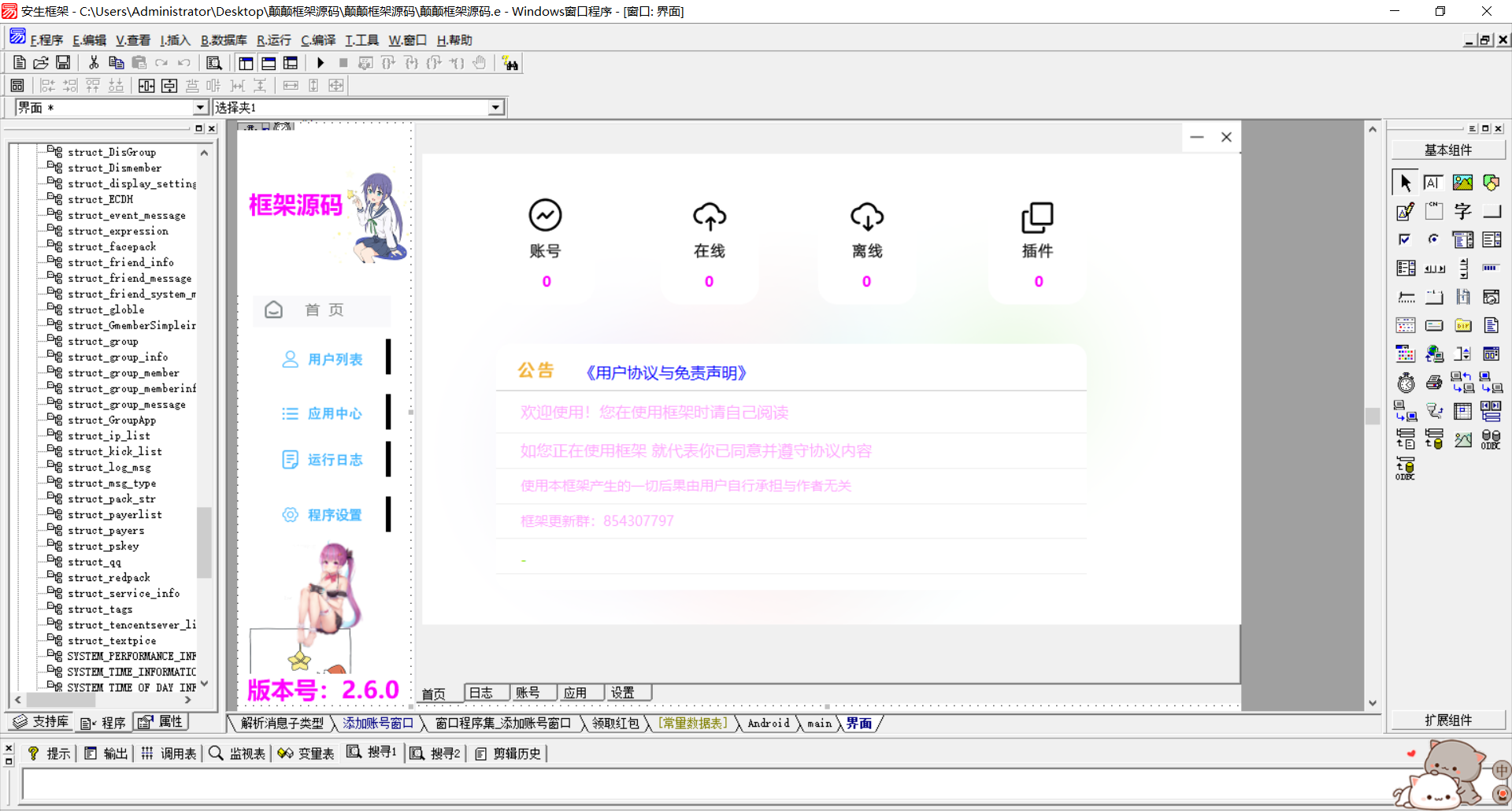Click the Save file toolbar icon
Viewport: 1512px width, 811px height.
[x=63, y=63]
